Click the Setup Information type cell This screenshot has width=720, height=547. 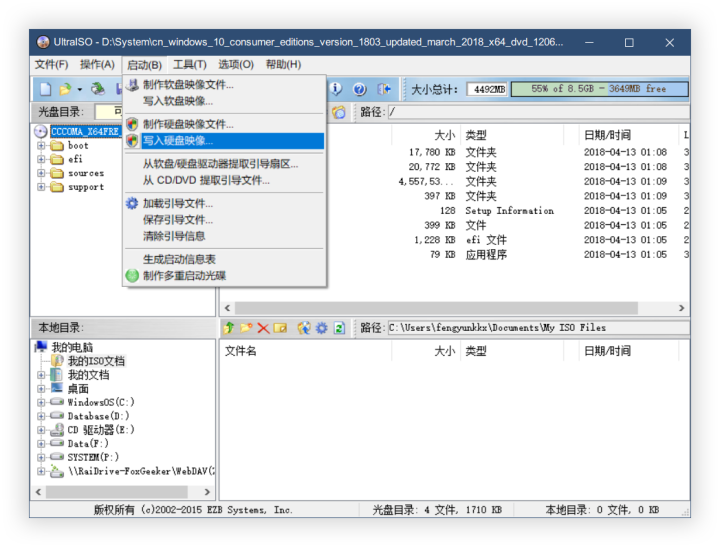pos(509,211)
